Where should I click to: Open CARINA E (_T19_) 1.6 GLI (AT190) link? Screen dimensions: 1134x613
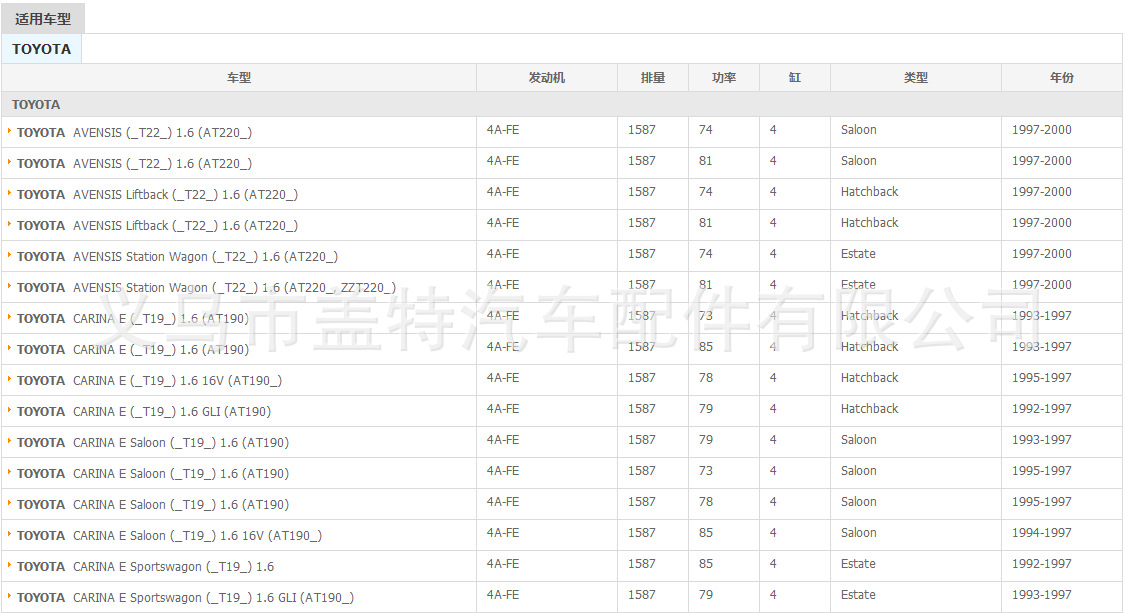click(x=144, y=412)
